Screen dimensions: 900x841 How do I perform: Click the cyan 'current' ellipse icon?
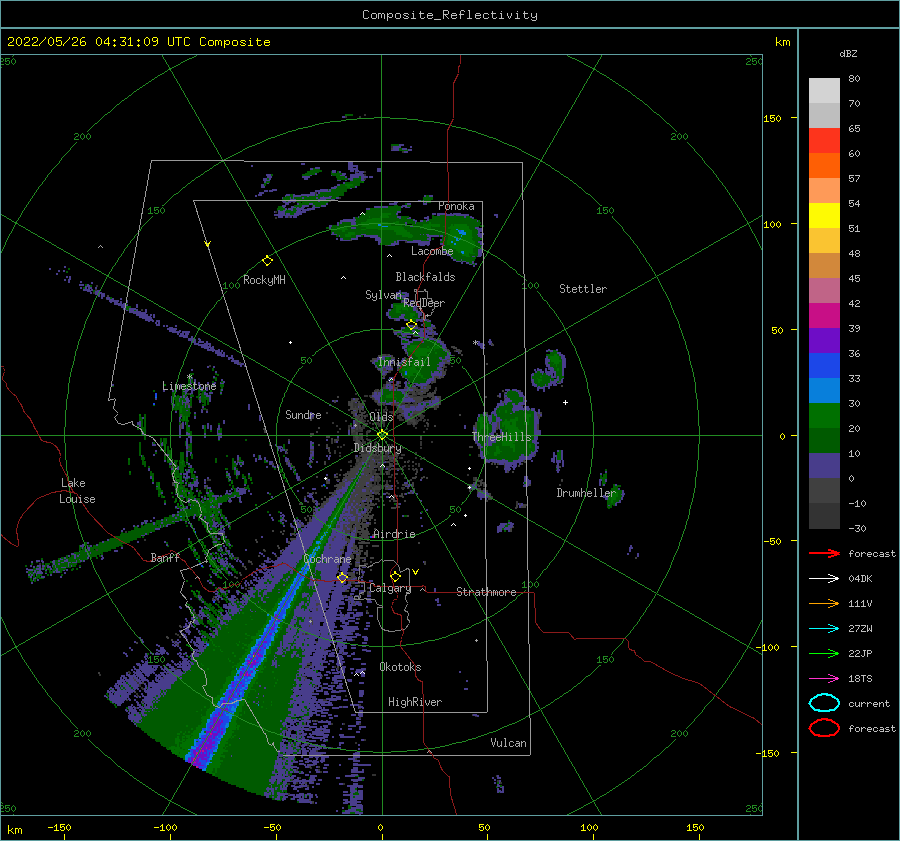pyautogui.click(x=824, y=703)
